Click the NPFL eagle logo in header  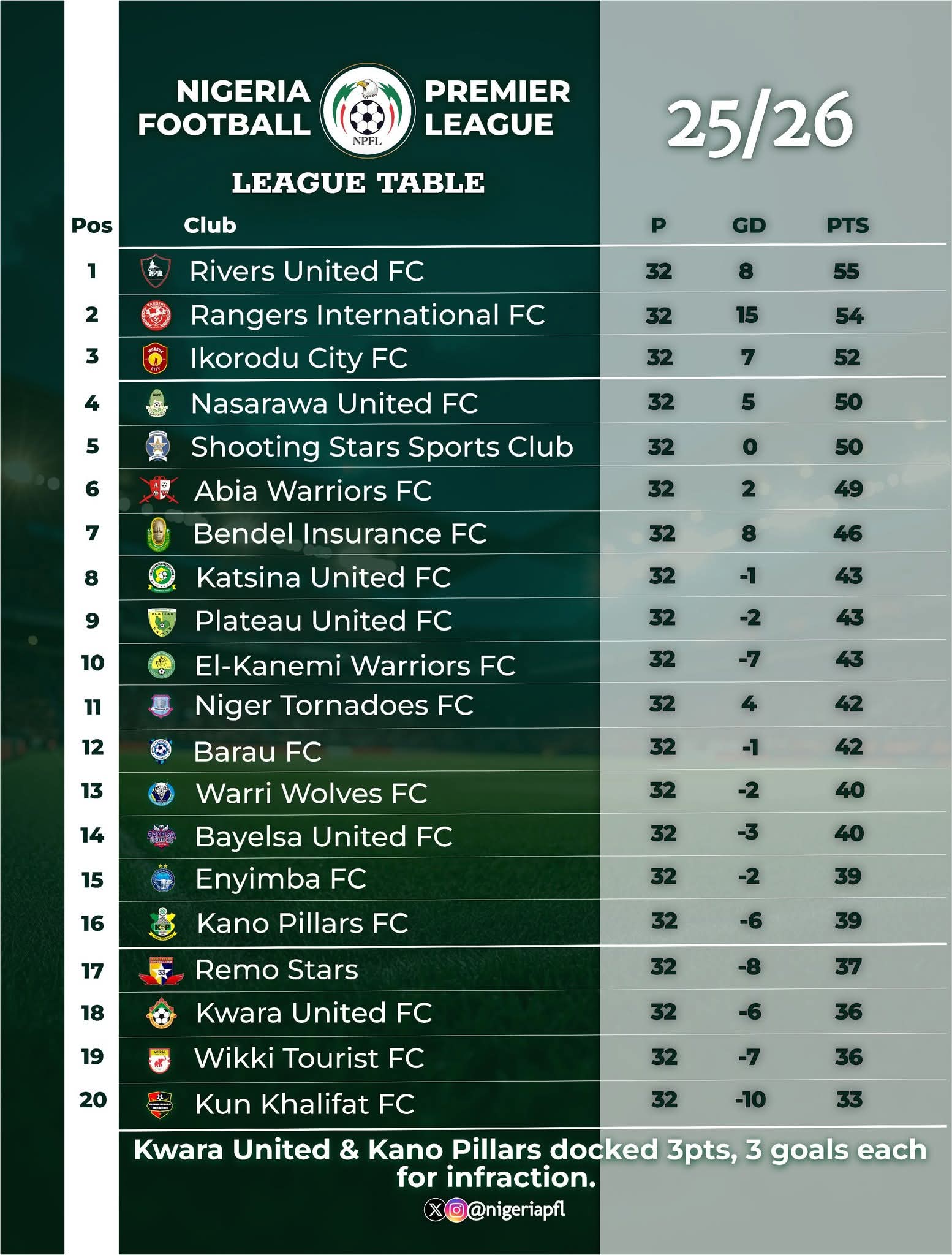tap(368, 110)
